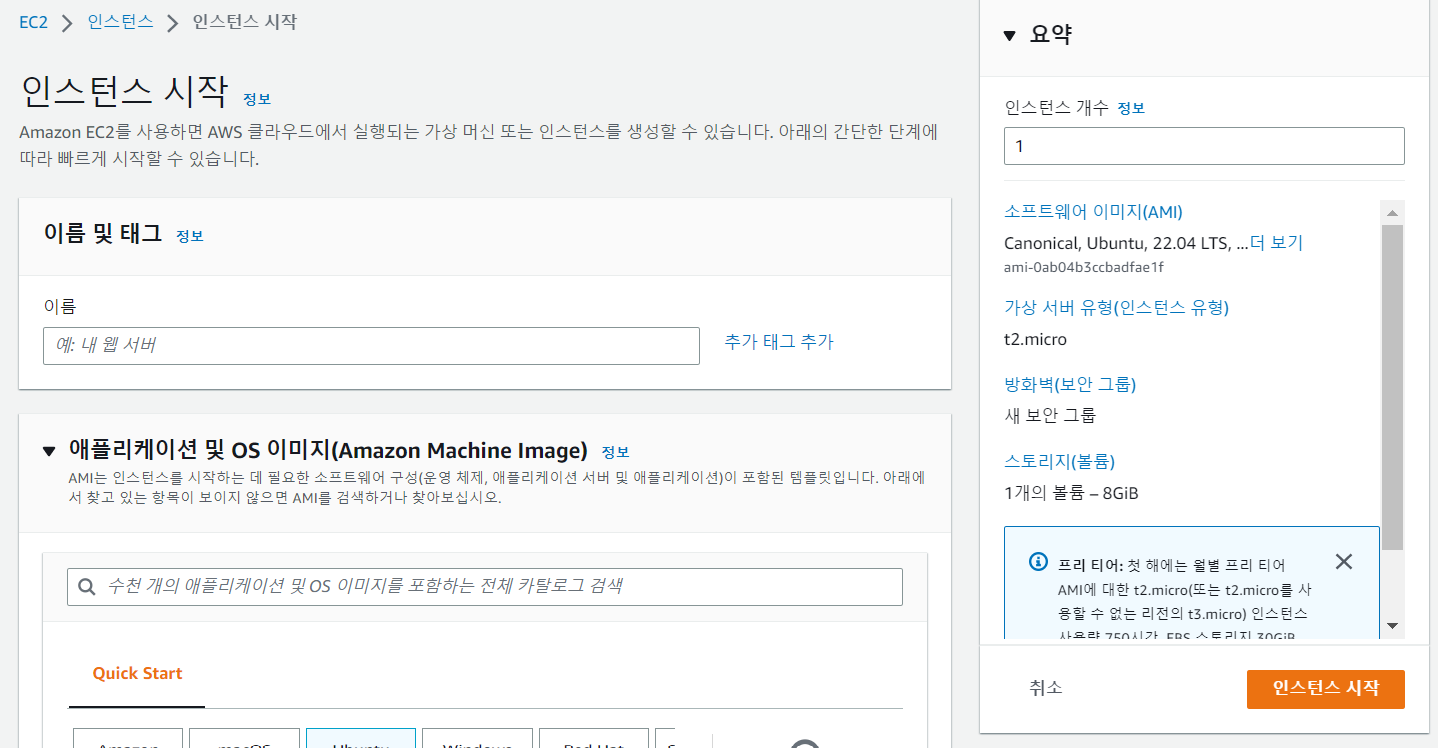Click the 새 보안 그룹 value text

(x=1050, y=416)
